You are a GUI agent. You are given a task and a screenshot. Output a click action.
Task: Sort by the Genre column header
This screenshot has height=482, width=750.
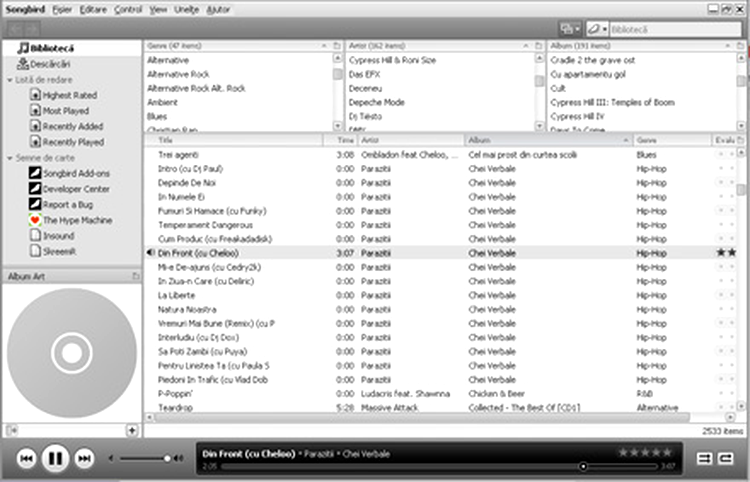[673, 140]
